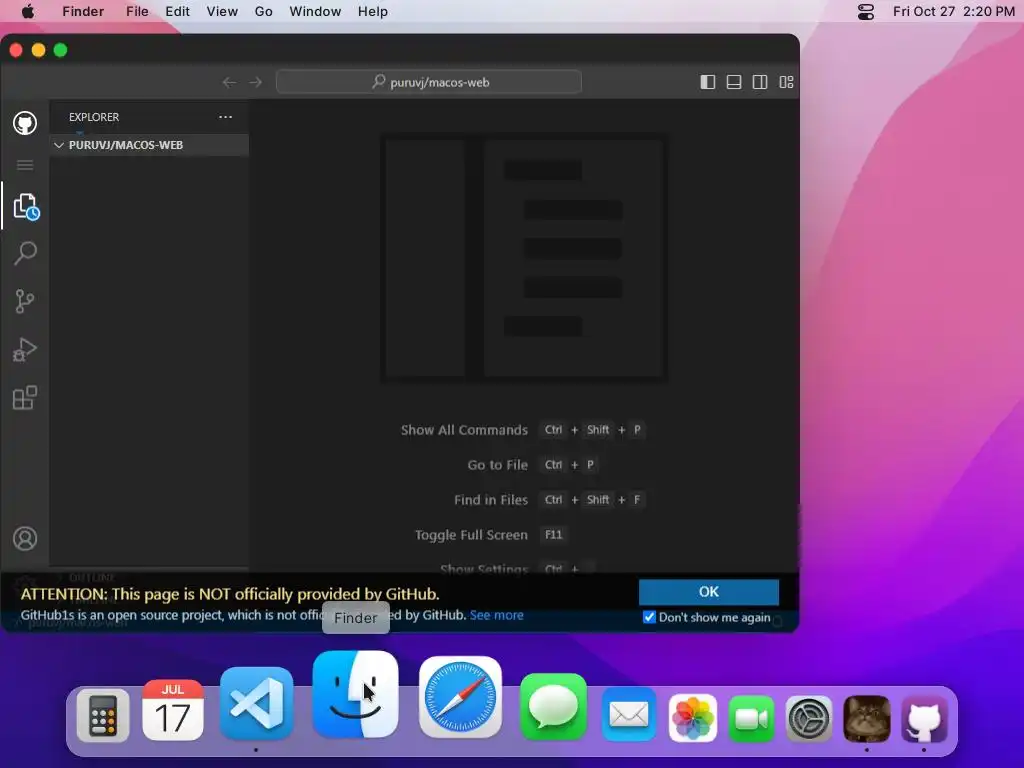This screenshot has width=1024, height=768.
Task: Open the Run and Debug icon
Action: pos(25,349)
